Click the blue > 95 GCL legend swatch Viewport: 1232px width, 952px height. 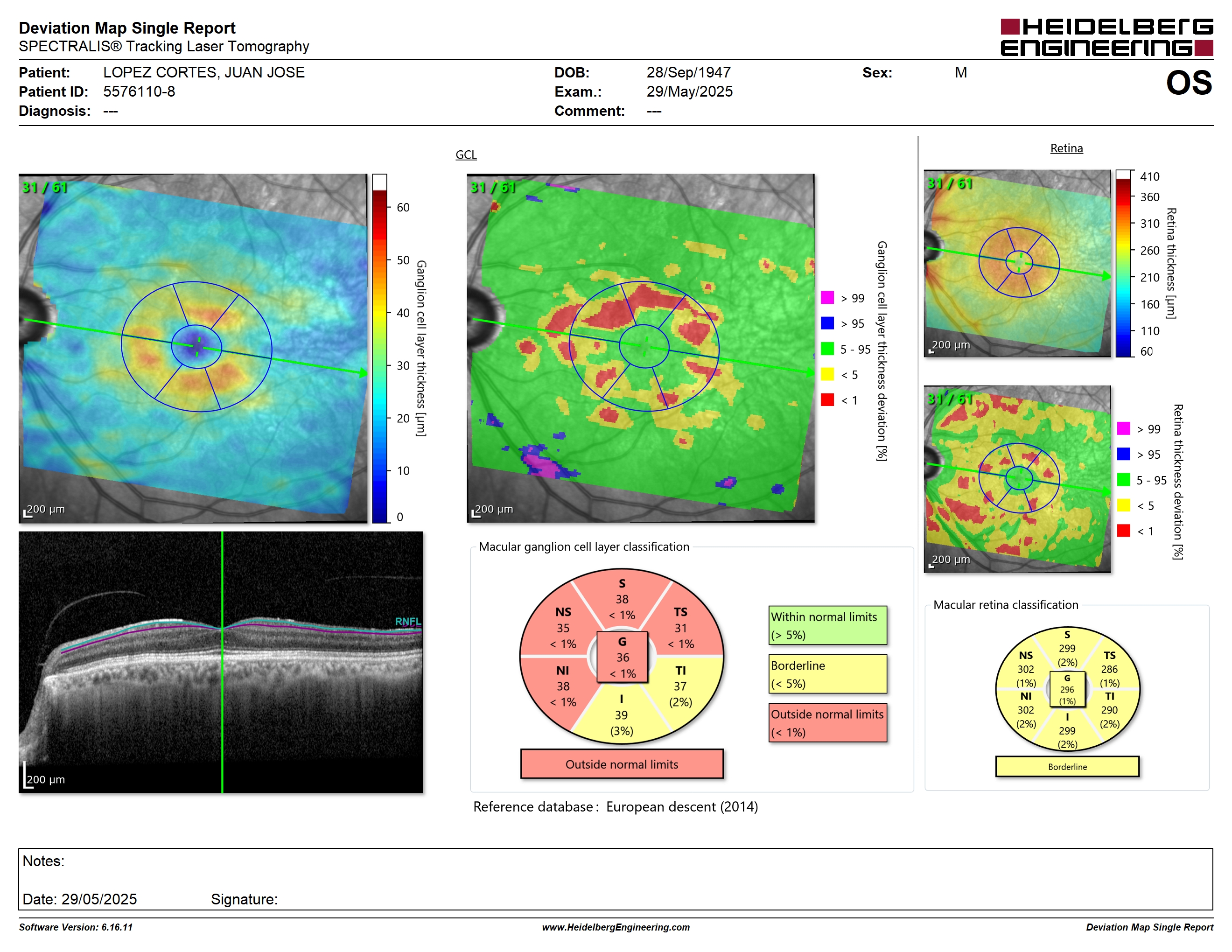tap(827, 323)
